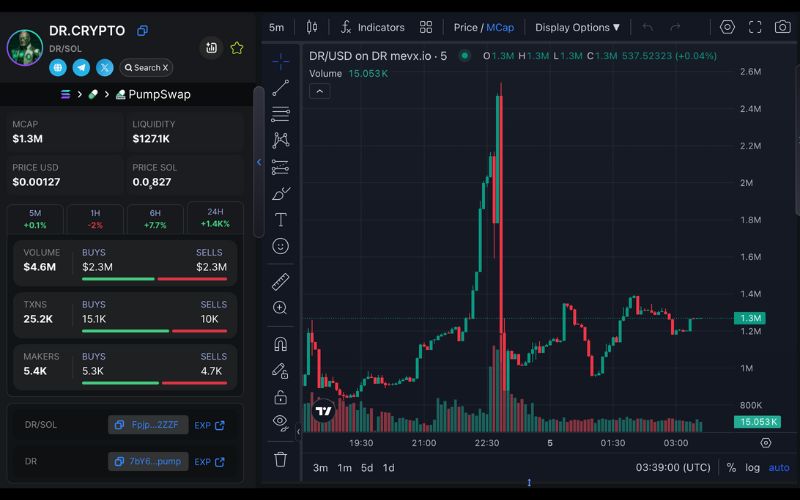The height and width of the screenshot is (500, 800).
Task: Select the 24H change tab
Action: pyautogui.click(x=215, y=218)
